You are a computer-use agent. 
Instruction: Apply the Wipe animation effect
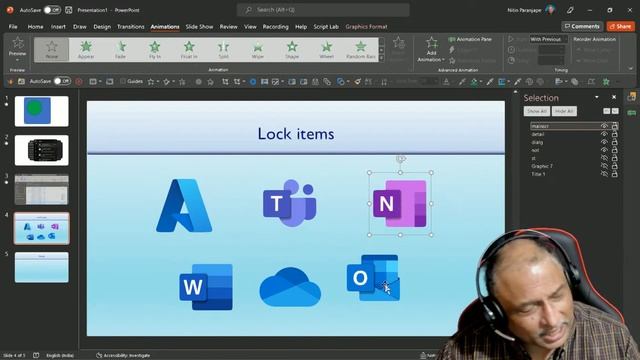coord(258,49)
